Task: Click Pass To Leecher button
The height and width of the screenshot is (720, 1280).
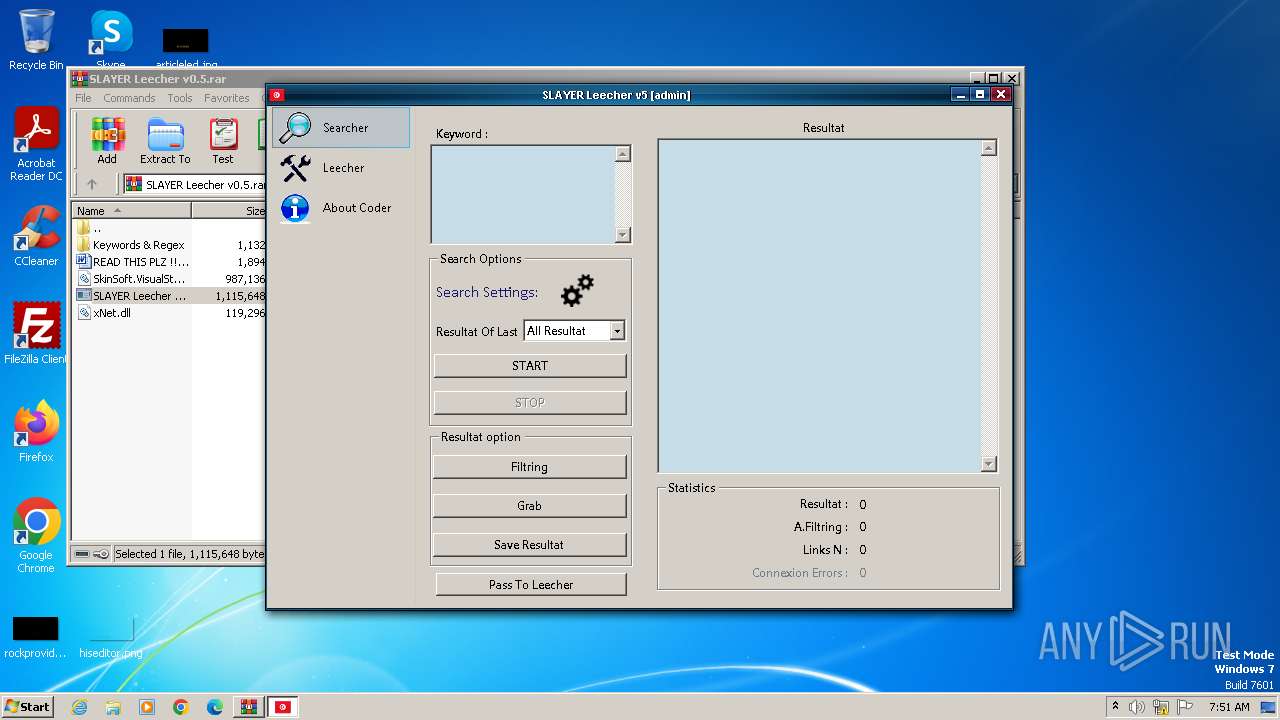Action: tap(531, 585)
